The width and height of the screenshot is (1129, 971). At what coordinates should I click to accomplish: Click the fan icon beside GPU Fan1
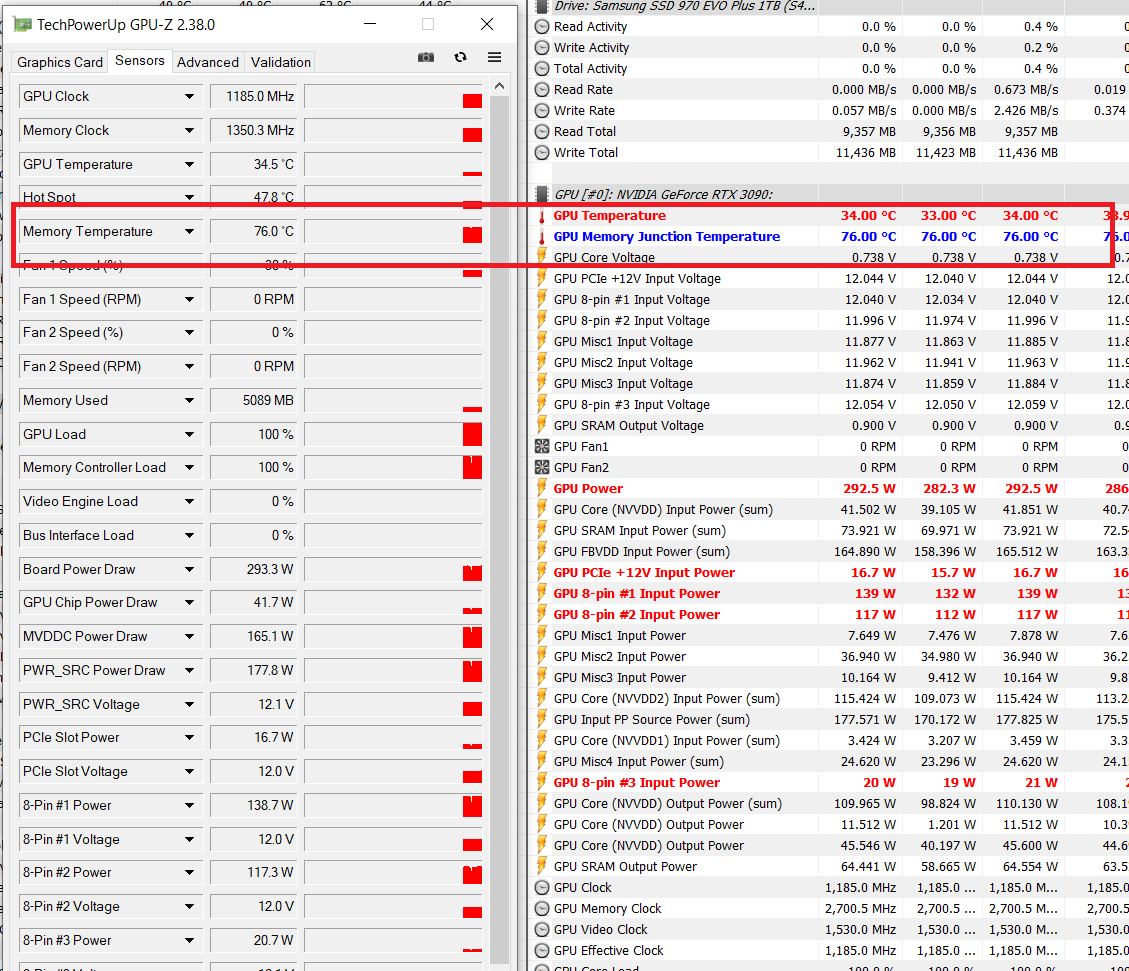click(542, 447)
